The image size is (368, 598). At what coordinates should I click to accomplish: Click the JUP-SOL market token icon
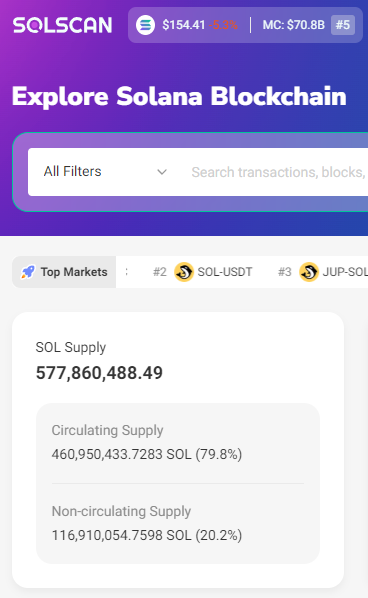[x=309, y=272]
